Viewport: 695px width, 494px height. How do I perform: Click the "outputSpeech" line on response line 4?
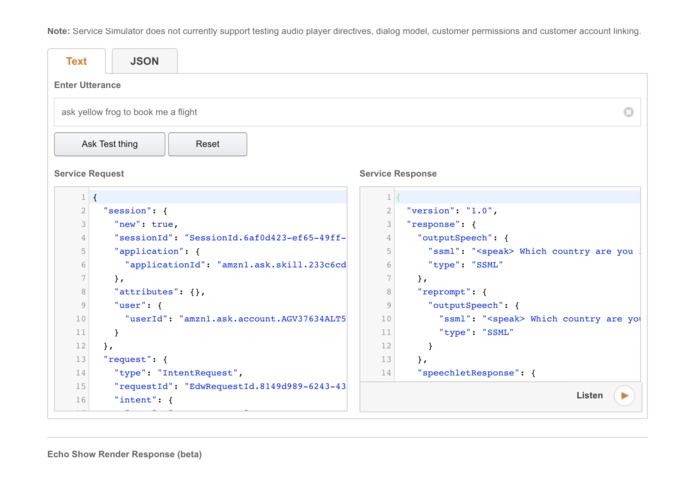(x=463, y=238)
